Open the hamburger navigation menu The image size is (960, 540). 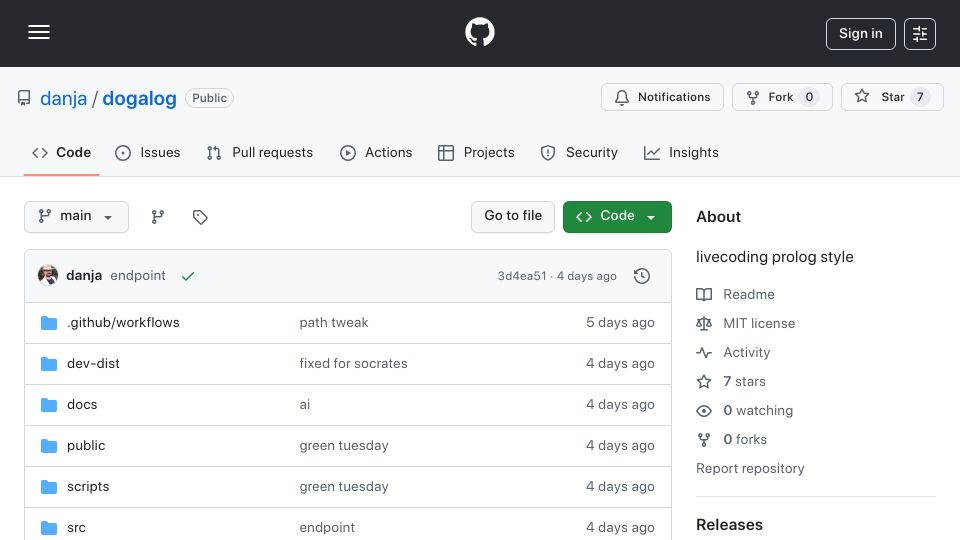tap(39, 32)
